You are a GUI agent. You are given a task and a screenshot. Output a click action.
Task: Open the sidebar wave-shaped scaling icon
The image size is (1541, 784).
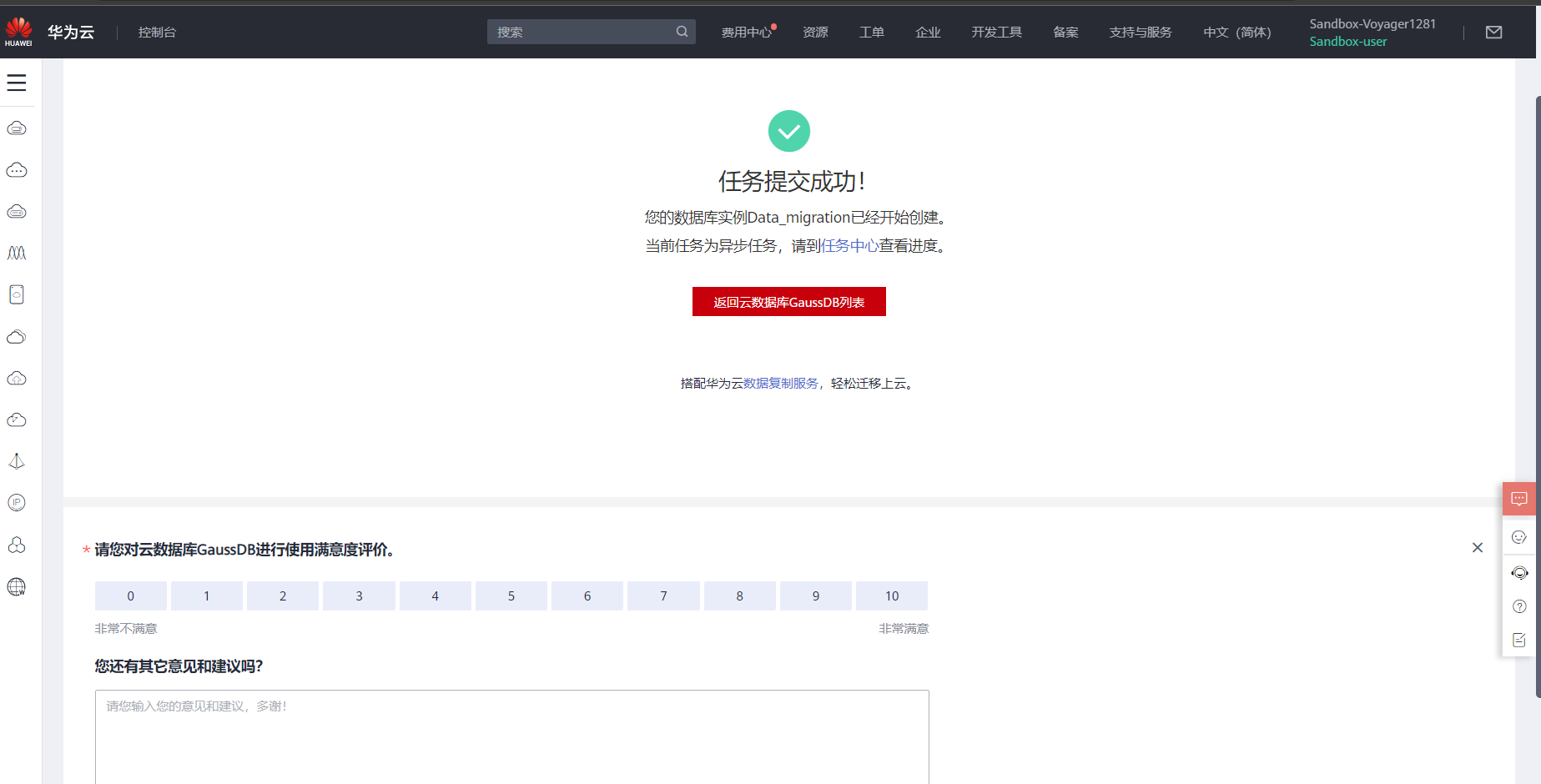coord(17,253)
